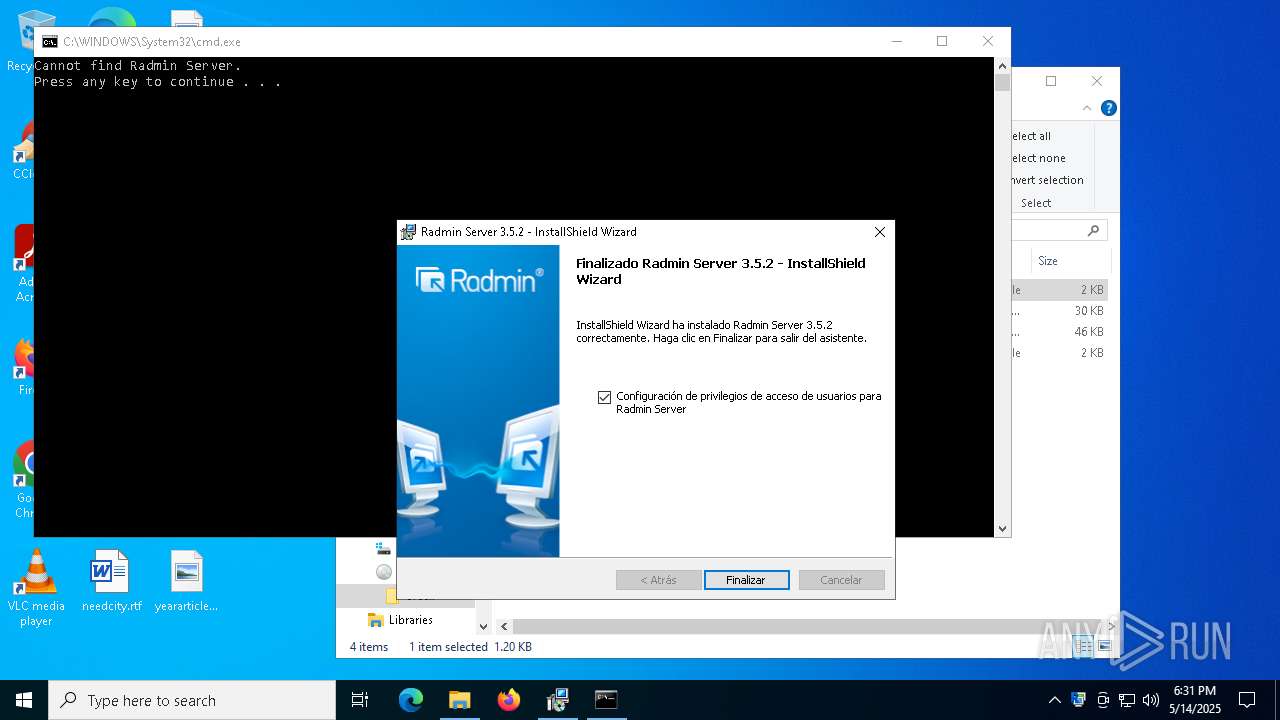Click the disabled Cancelar button

841,580
